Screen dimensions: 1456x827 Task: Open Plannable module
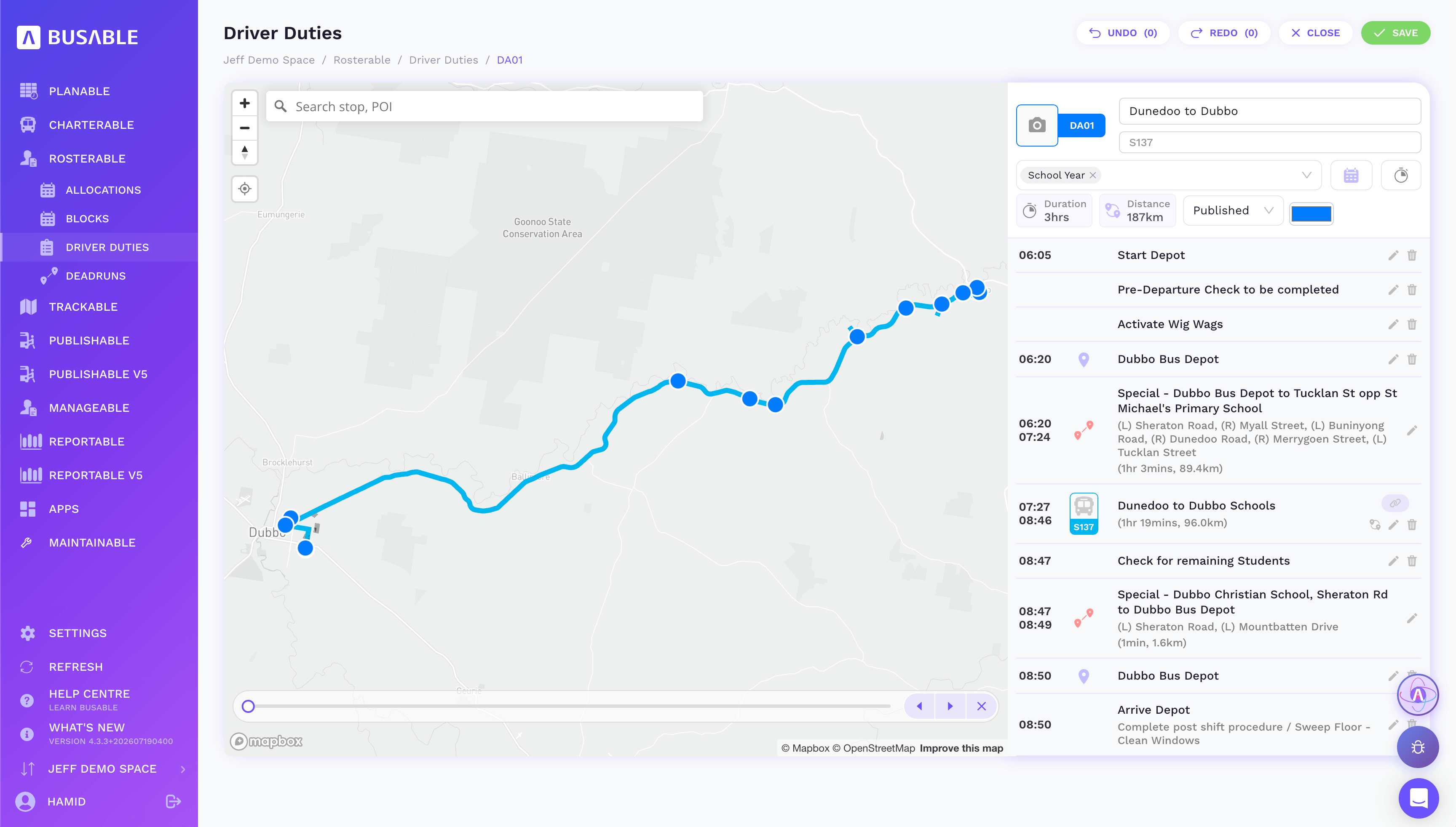tap(99, 91)
